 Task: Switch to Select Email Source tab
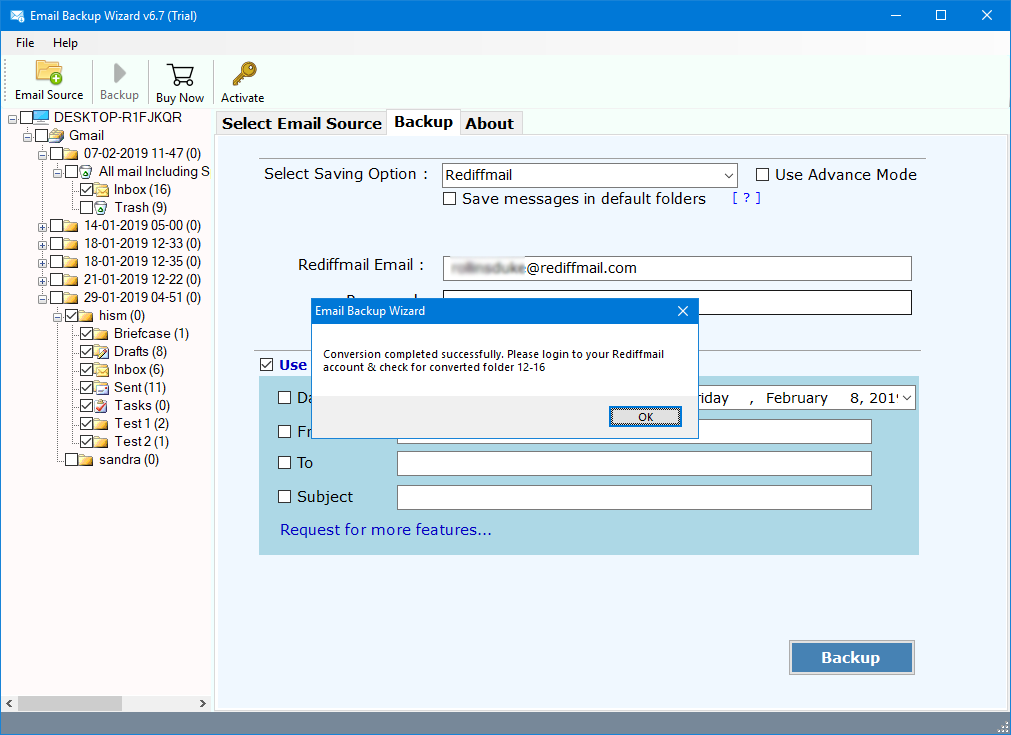(x=302, y=123)
